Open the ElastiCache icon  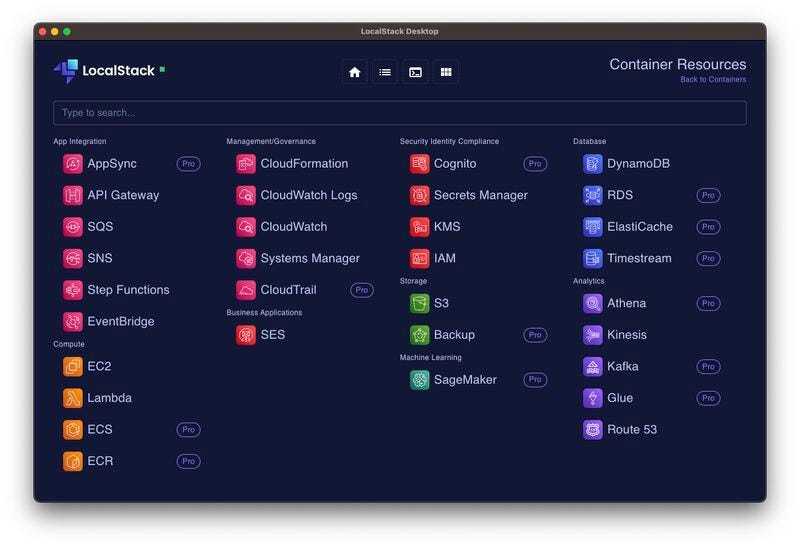pyautogui.click(x=592, y=227)
